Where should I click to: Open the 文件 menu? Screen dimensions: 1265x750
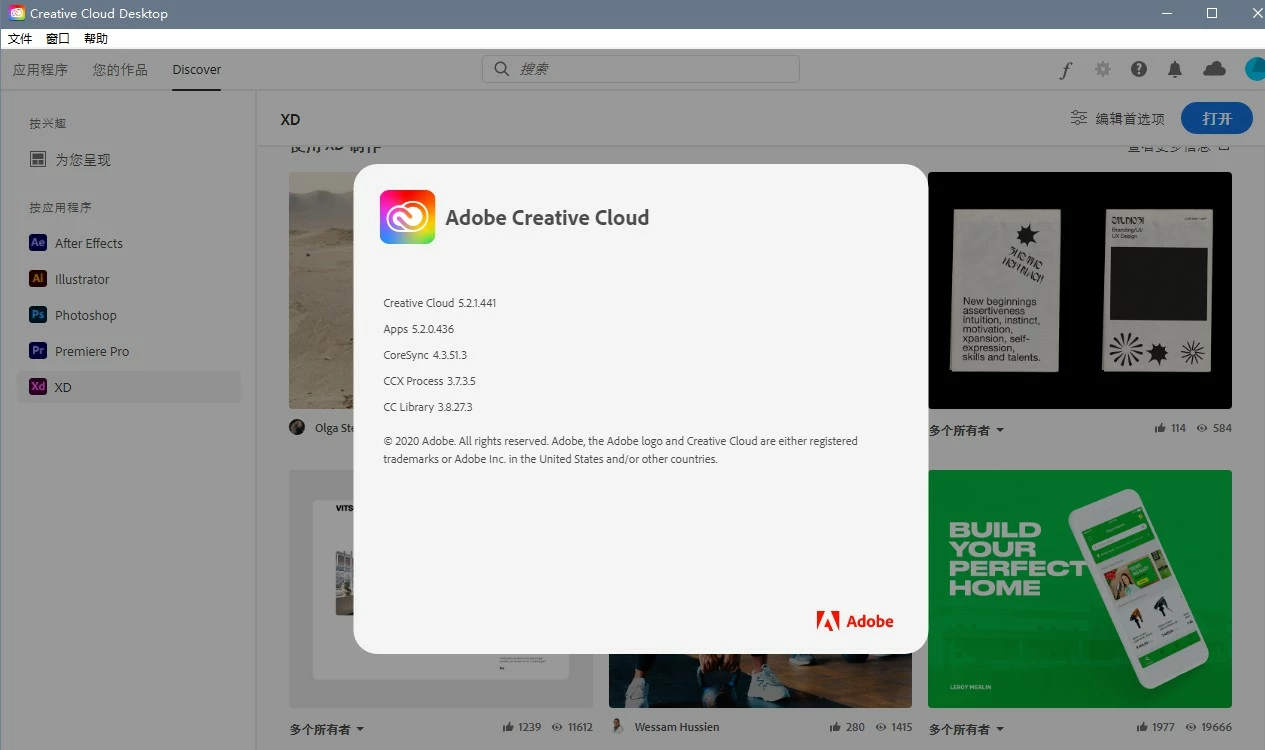20,39
